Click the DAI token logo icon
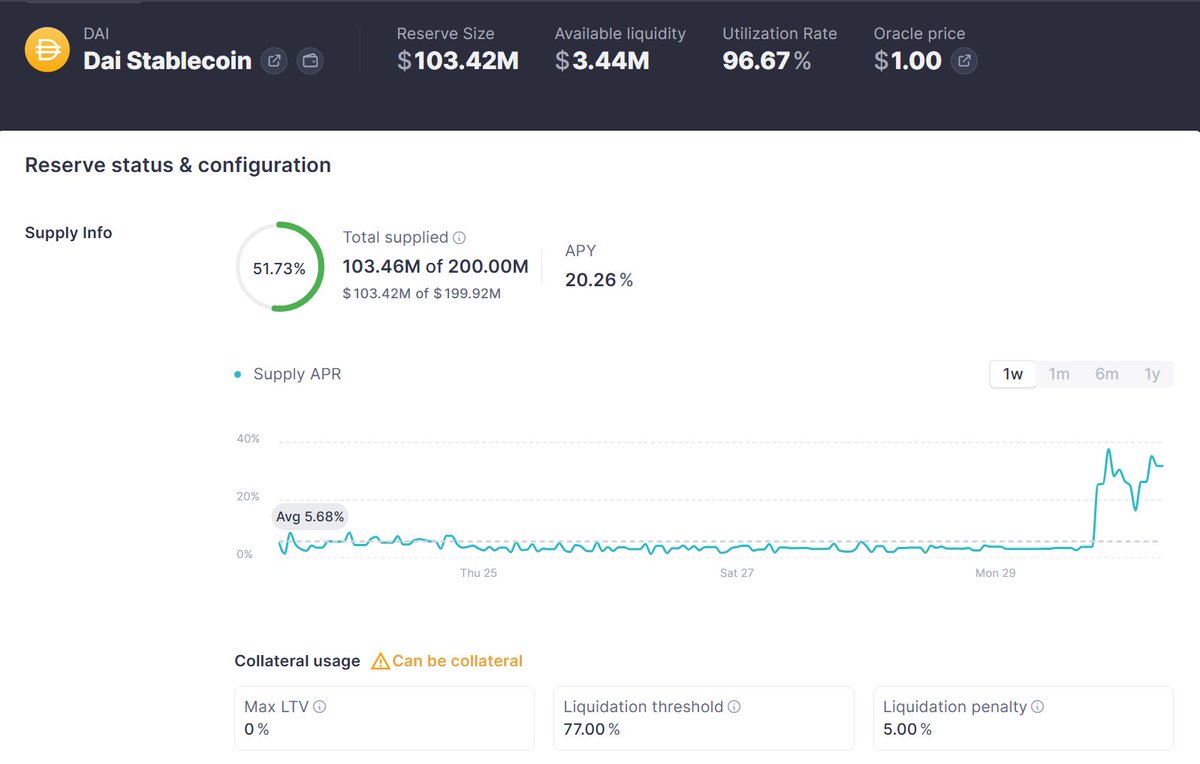The width and height of the screenshot is (1200, 764). tap(47, 50)
